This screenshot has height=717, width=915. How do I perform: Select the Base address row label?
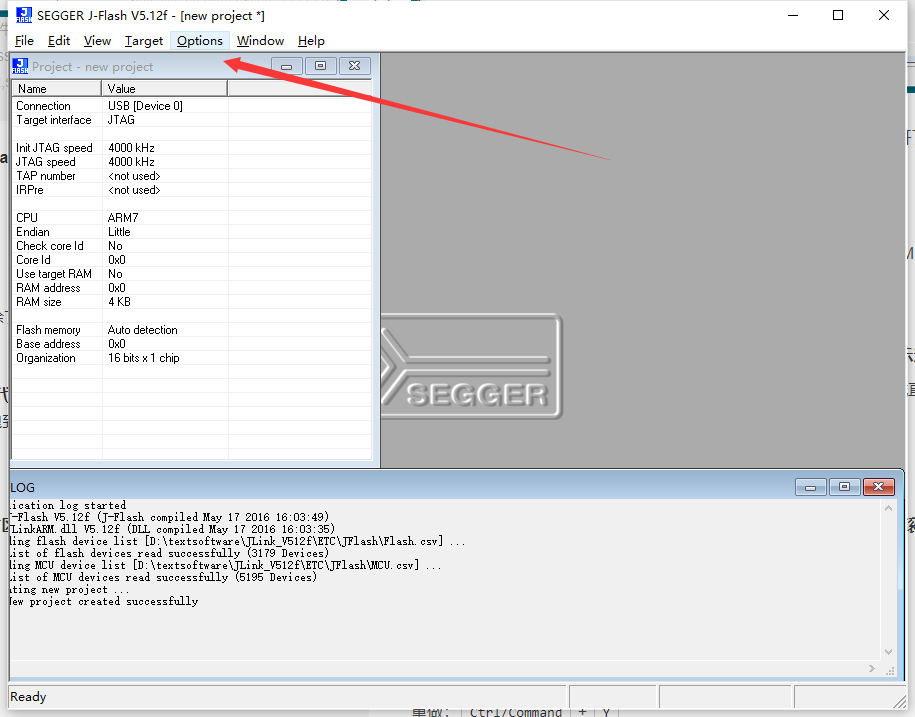coord(48,344)
